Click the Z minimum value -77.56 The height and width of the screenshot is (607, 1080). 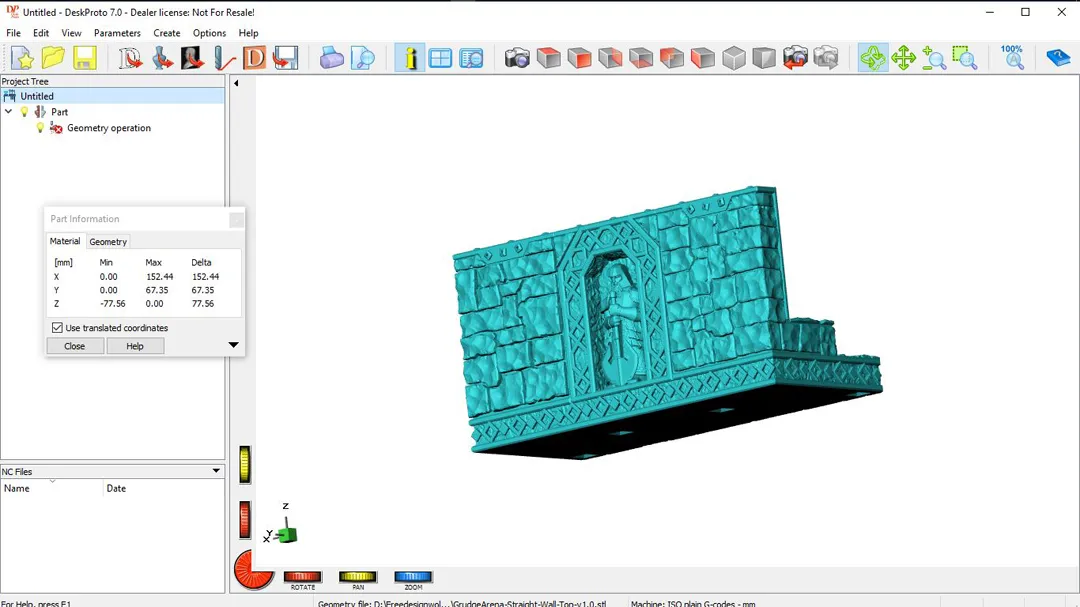[x=113, y=304]
